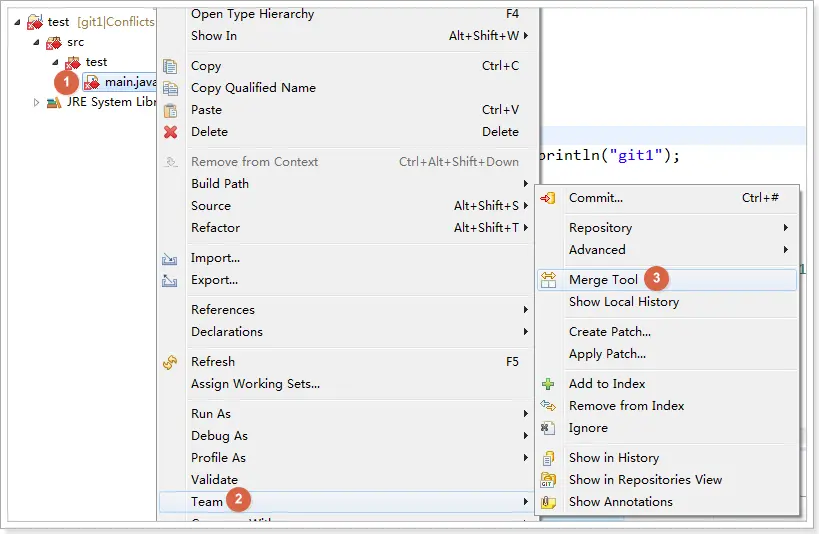This screenshot has width=819, height=534.
Task: Select main.java in the package tree
Action: [120, 82]
